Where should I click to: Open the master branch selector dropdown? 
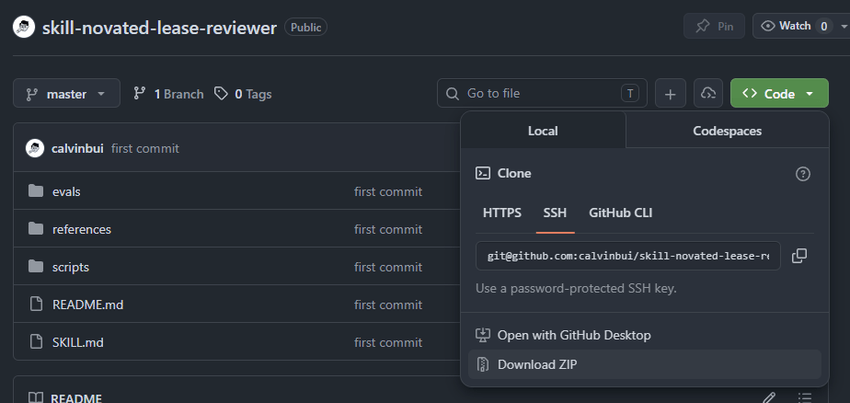[67, 94]
